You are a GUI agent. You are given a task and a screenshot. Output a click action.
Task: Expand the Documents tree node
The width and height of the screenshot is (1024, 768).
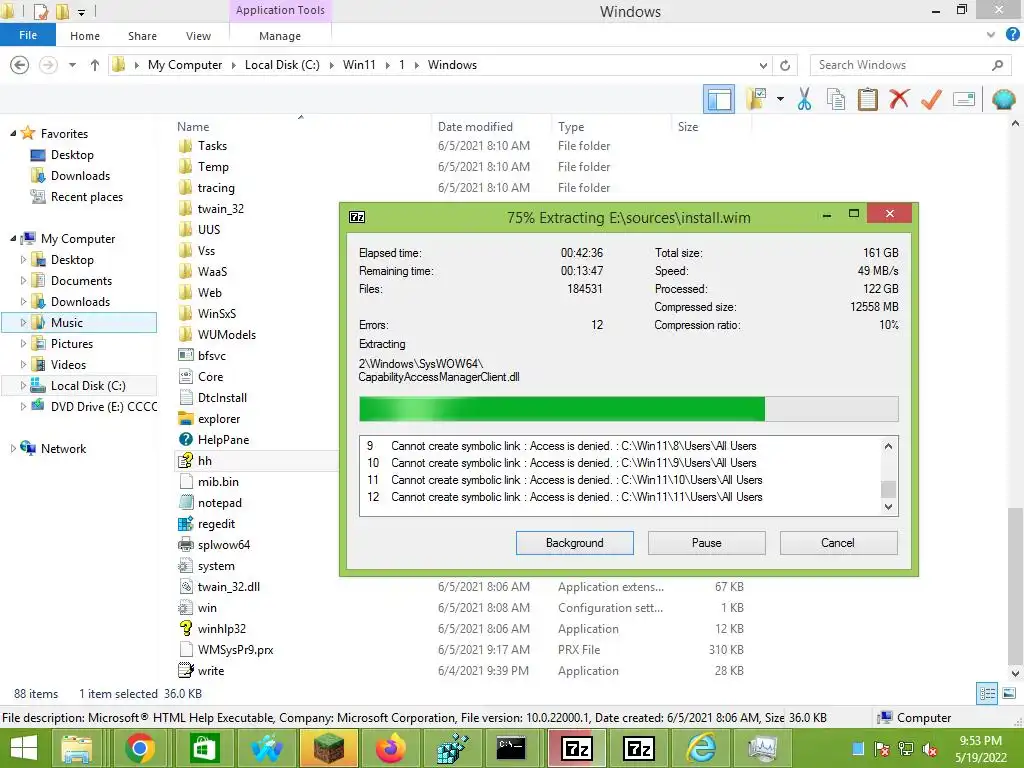pos(24,280)
